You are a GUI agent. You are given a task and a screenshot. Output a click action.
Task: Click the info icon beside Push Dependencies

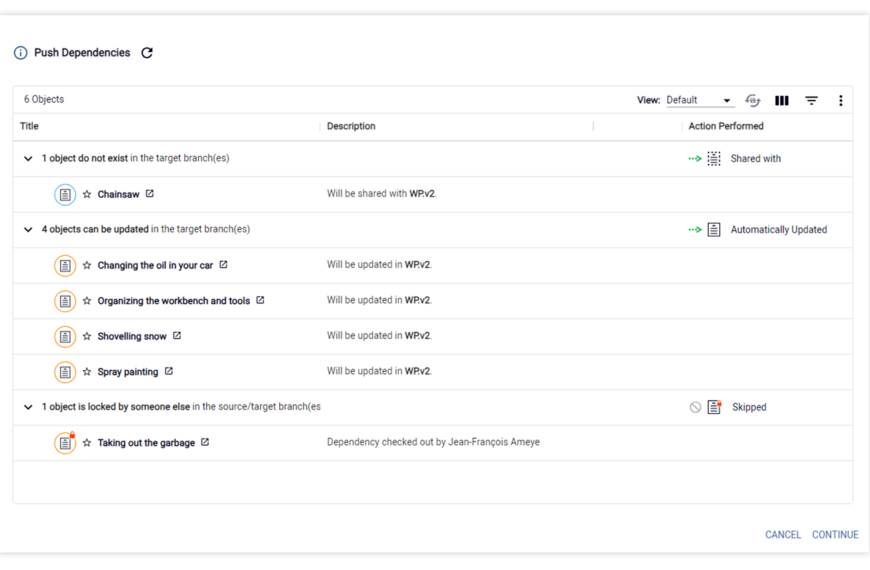tap(21, 53)
